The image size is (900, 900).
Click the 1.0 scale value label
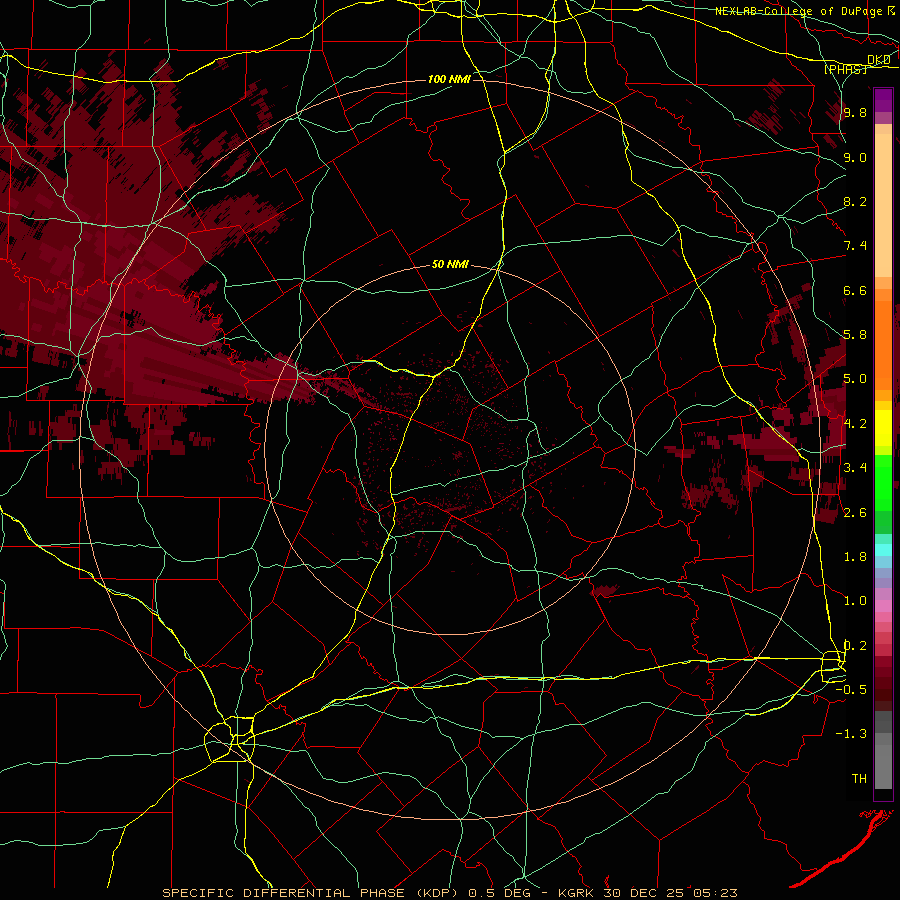855,601
